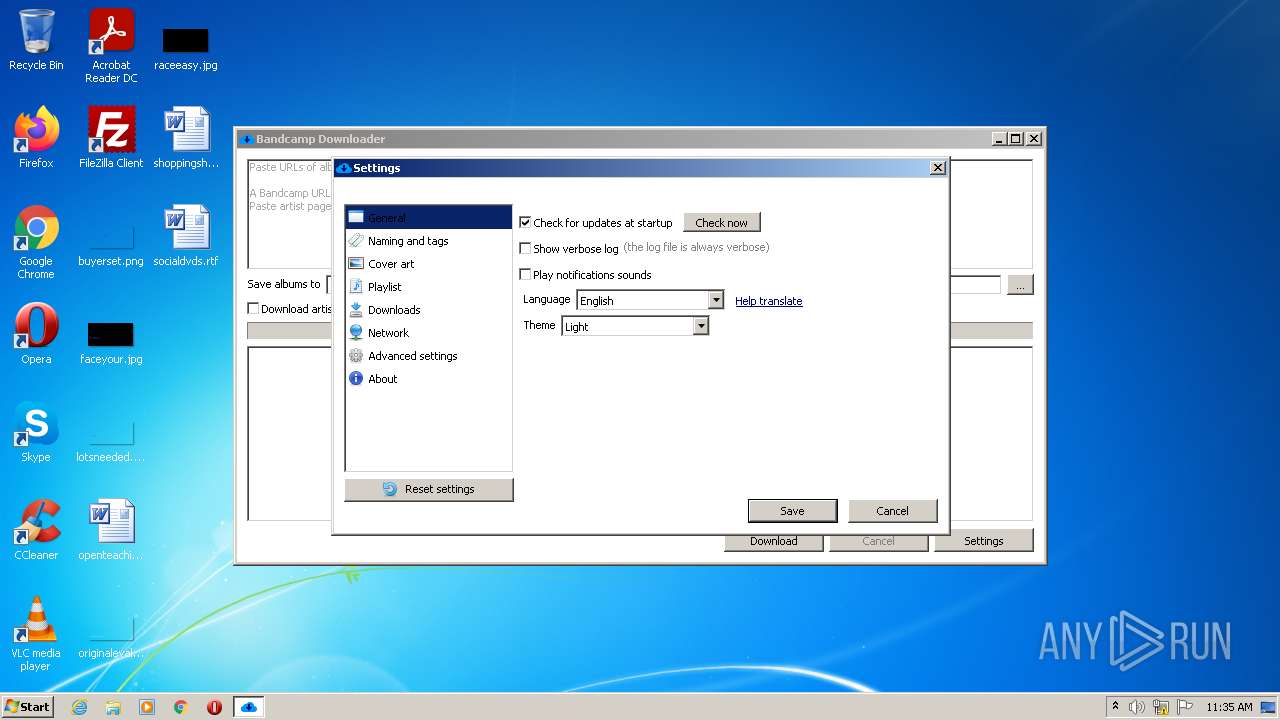Launch Opera from desktop
The width and height of the screenshot is (1280, 720).
click(x=36, y=334)
